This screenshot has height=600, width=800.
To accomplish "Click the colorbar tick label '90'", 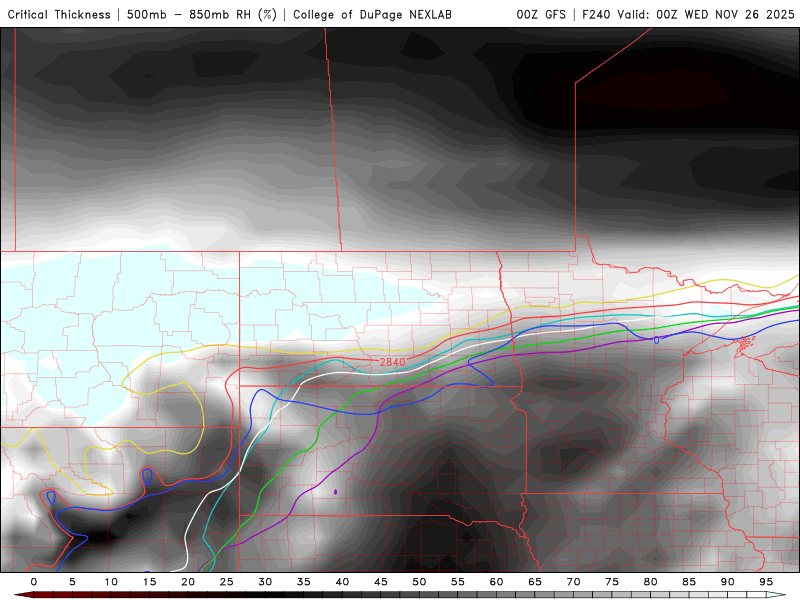I will 728,582.
